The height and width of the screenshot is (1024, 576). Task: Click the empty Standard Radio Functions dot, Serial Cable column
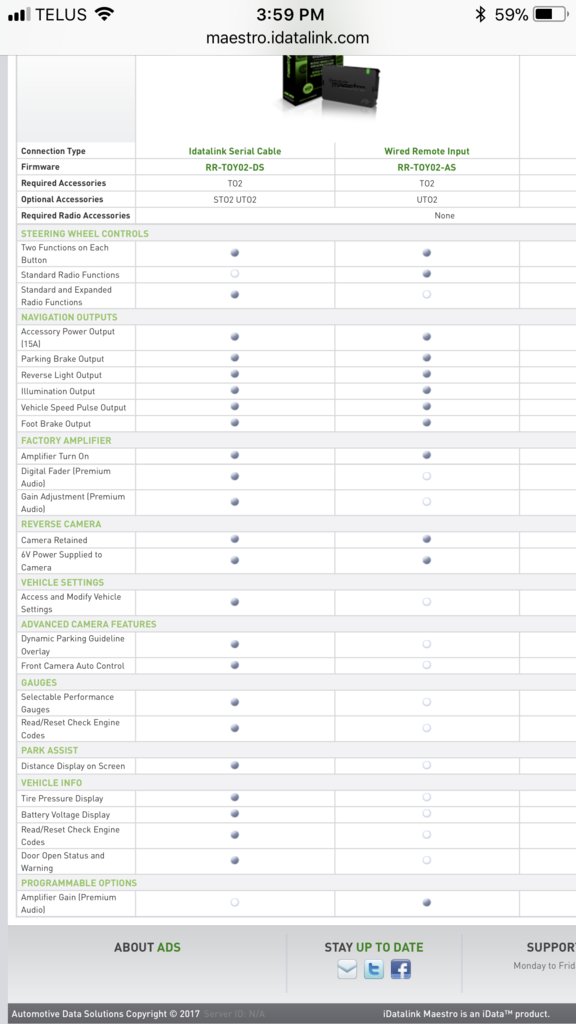(x=234, y=274)
